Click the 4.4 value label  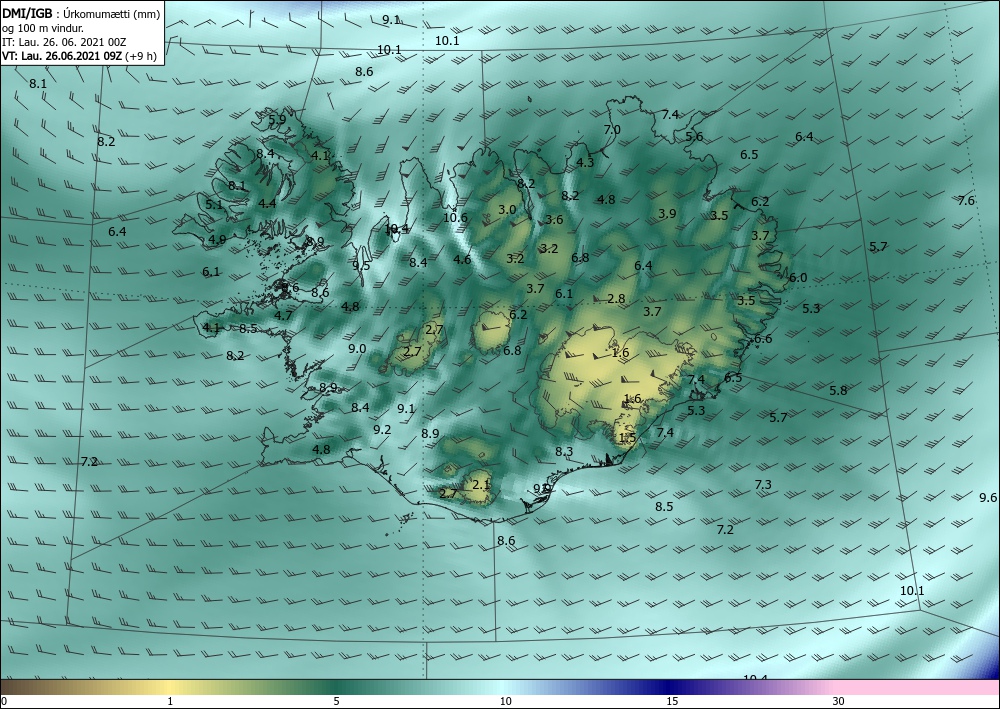click(267, 203)
